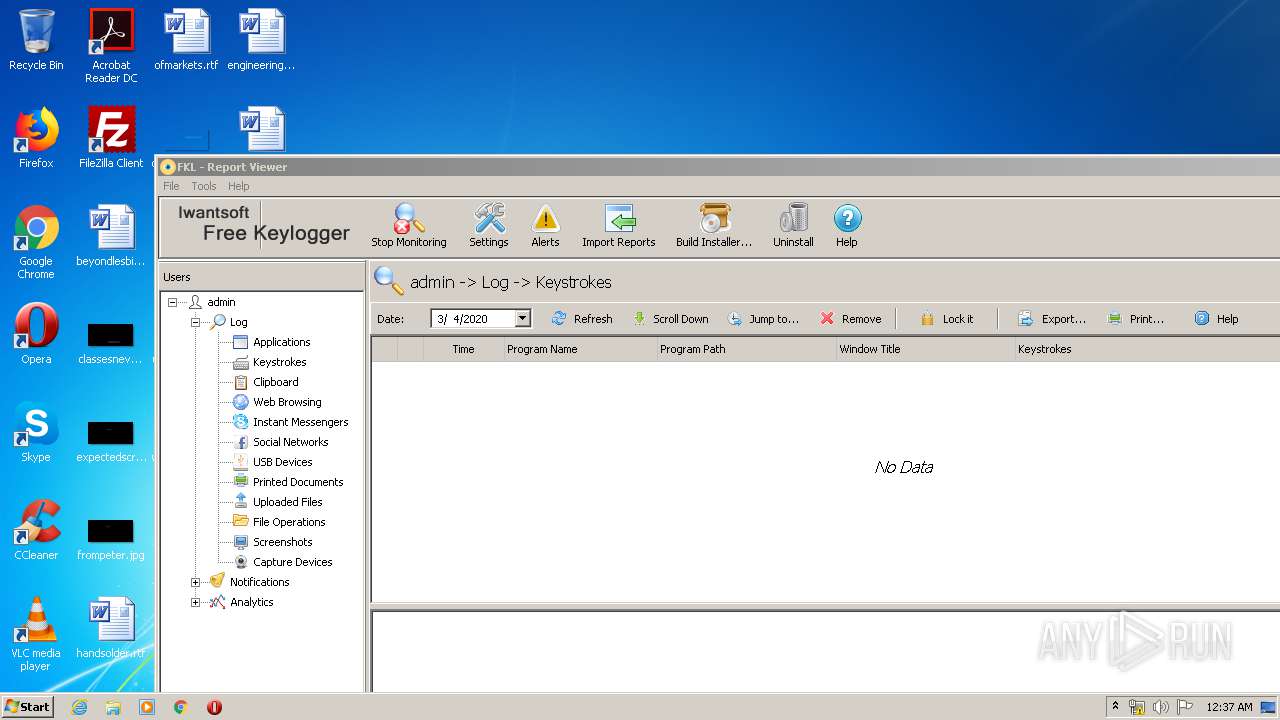The image size is (1280, 720).
Task: Open the File Operations log
Action: (289, 522)
